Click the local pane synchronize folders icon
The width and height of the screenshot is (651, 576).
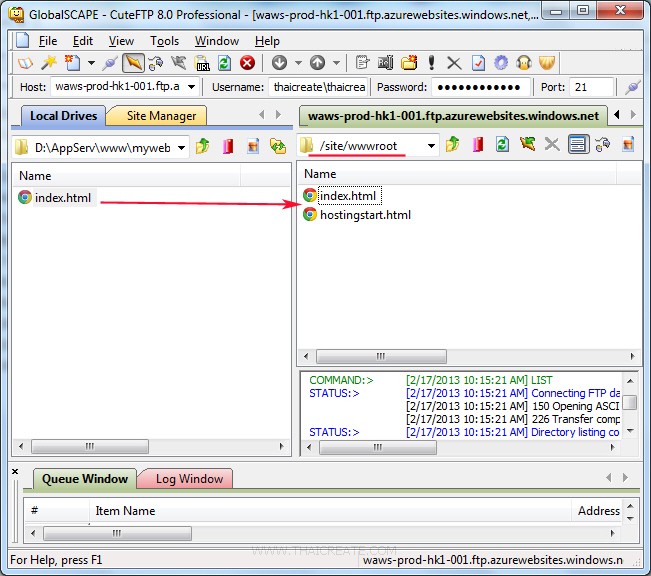pyautogui.click(x=278, y=146)
